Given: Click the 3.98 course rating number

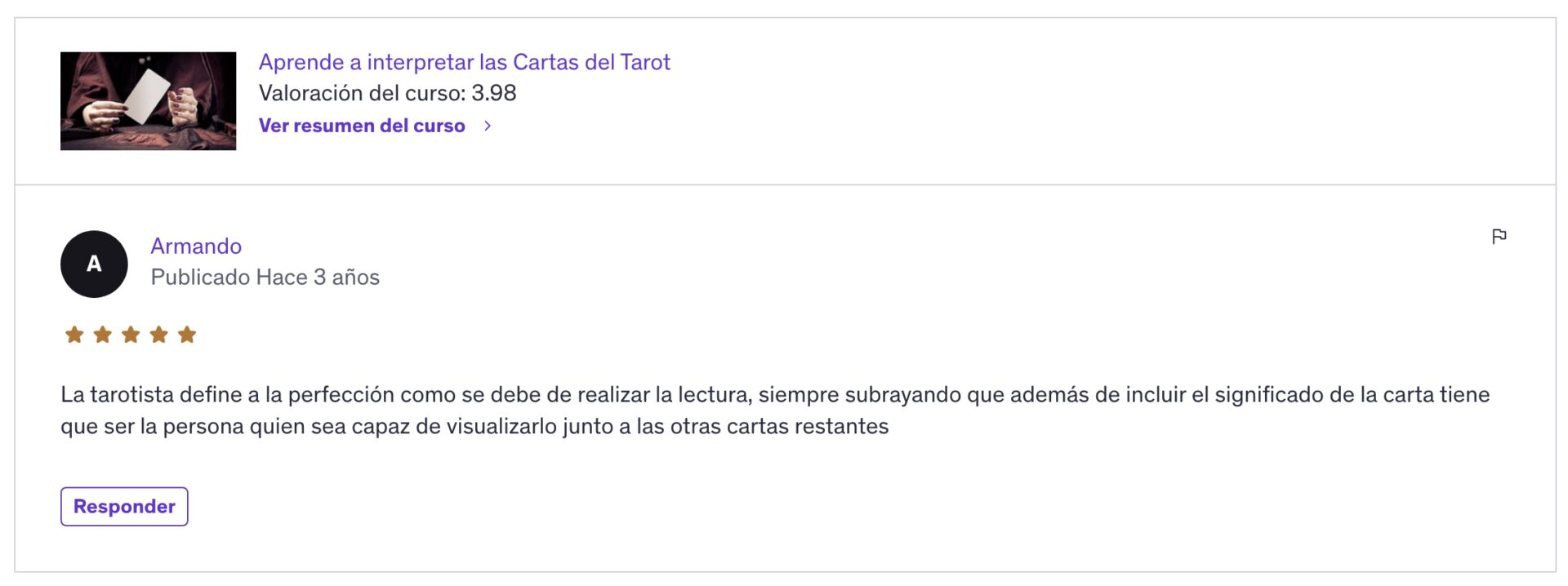Looking at the screenshot, I should [494, 93].
